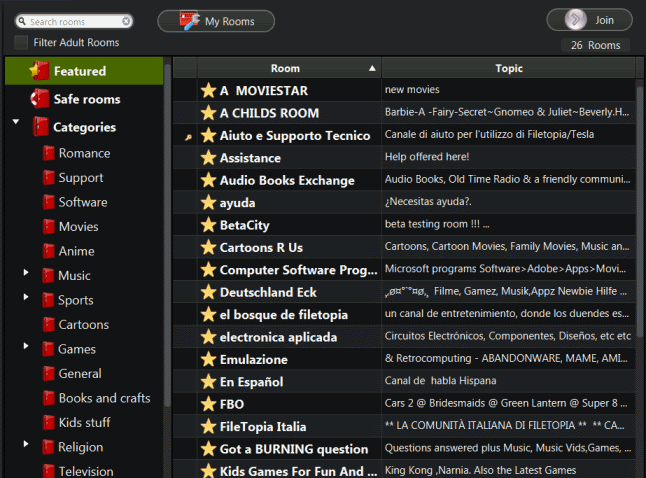Click the 26 Rooms counter

(595, 45)
